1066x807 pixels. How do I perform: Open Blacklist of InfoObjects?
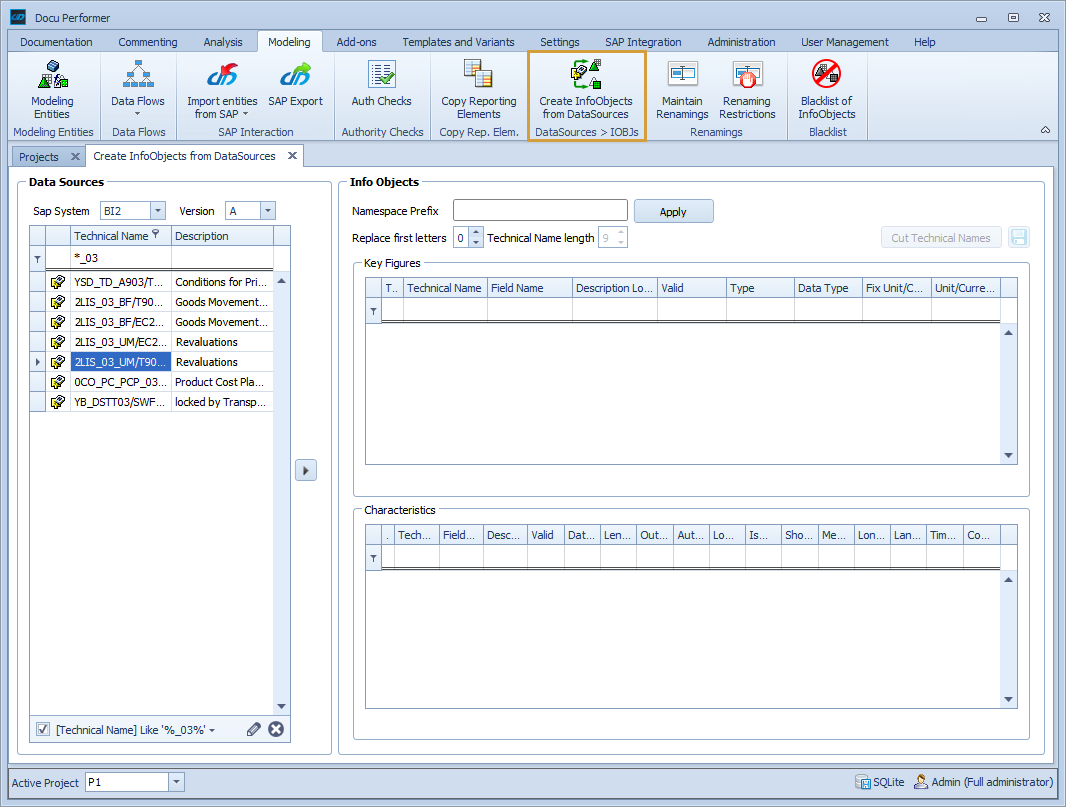coord(826,88)
